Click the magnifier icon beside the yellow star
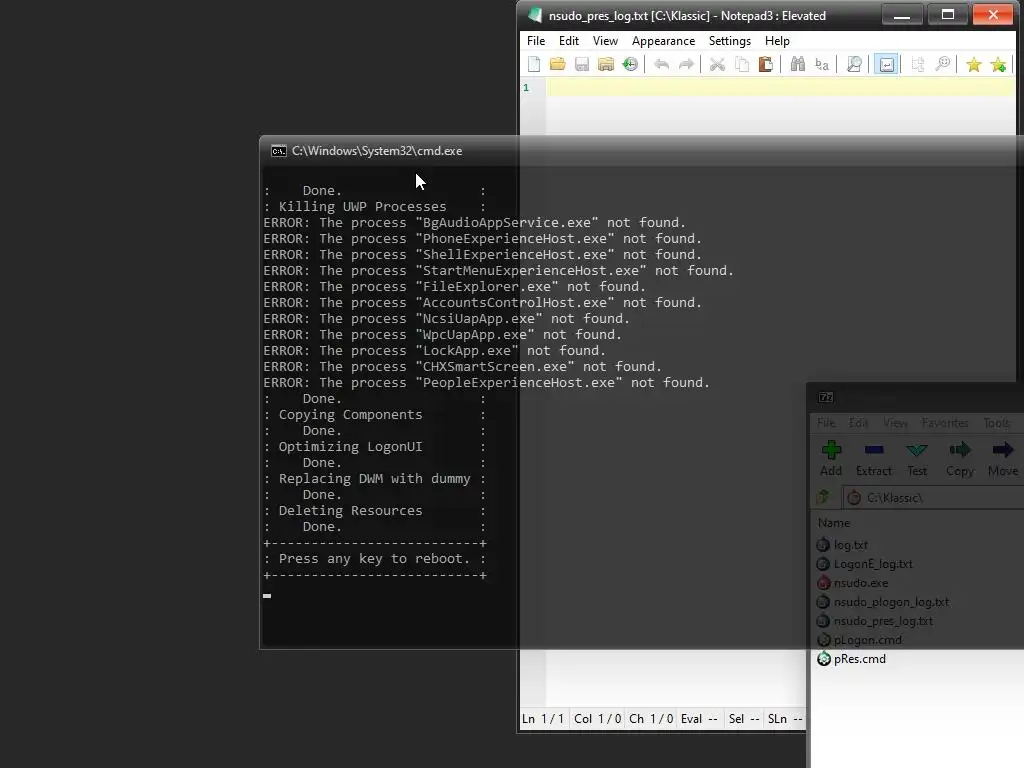This screenshot has height=768, width=1024. 942,64
